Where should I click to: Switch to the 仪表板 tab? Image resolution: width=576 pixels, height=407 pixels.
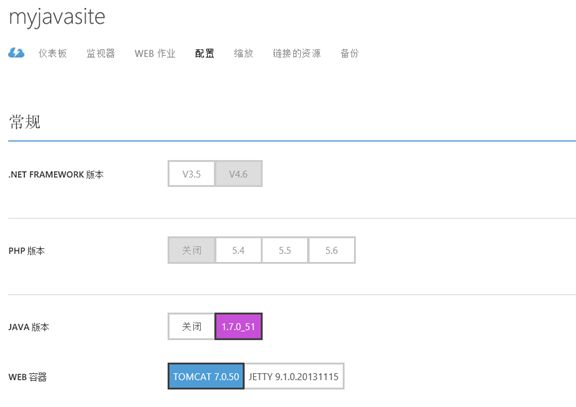53,53
